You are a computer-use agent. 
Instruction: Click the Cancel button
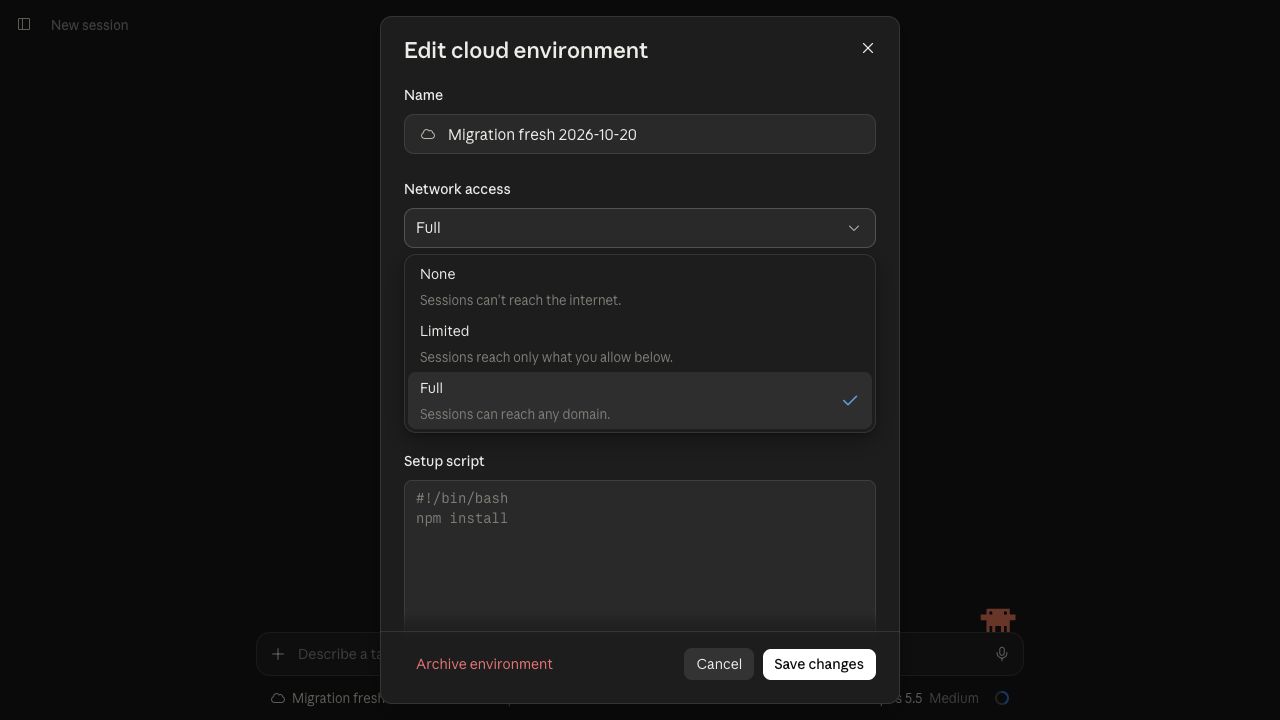pos(719,664)
